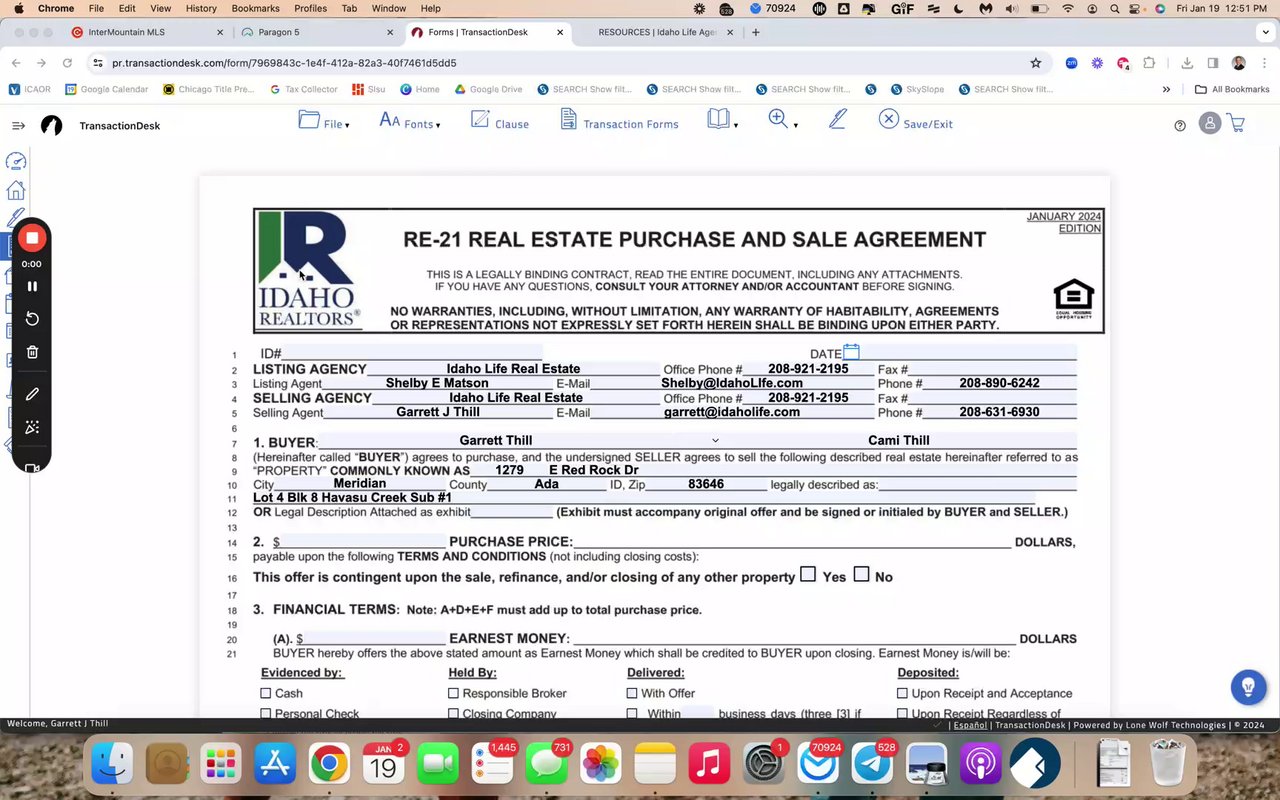Open Telegram from the Dock
The height and width of the screenshot is (800, 1280).
point(872,765)
